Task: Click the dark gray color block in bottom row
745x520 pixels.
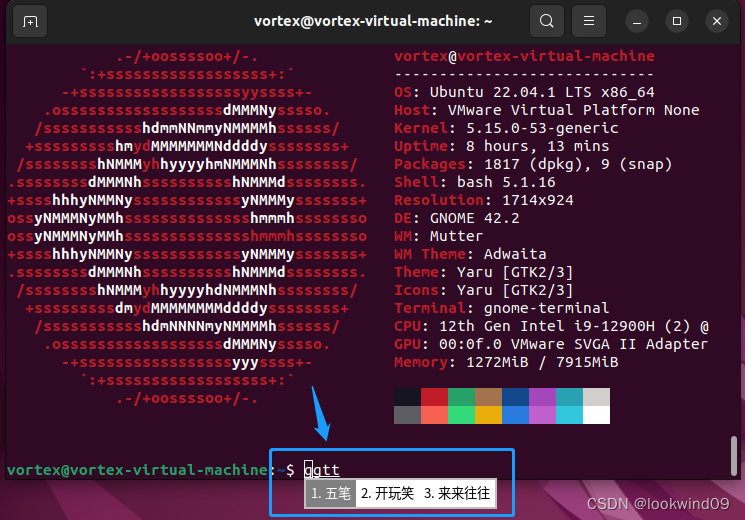Action: tap(407, 415)
